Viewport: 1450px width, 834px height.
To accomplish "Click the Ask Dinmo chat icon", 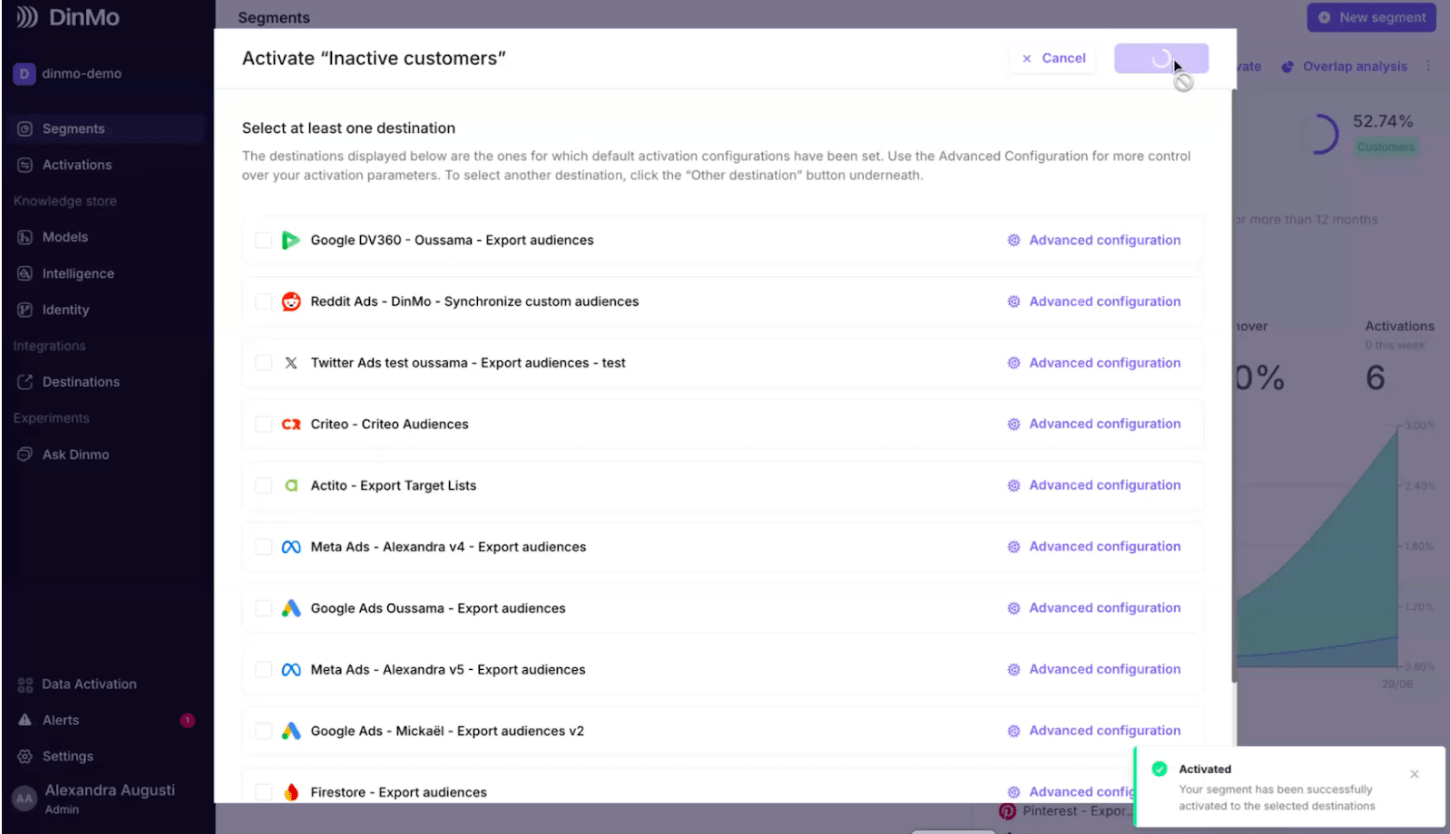I will 25,454.
